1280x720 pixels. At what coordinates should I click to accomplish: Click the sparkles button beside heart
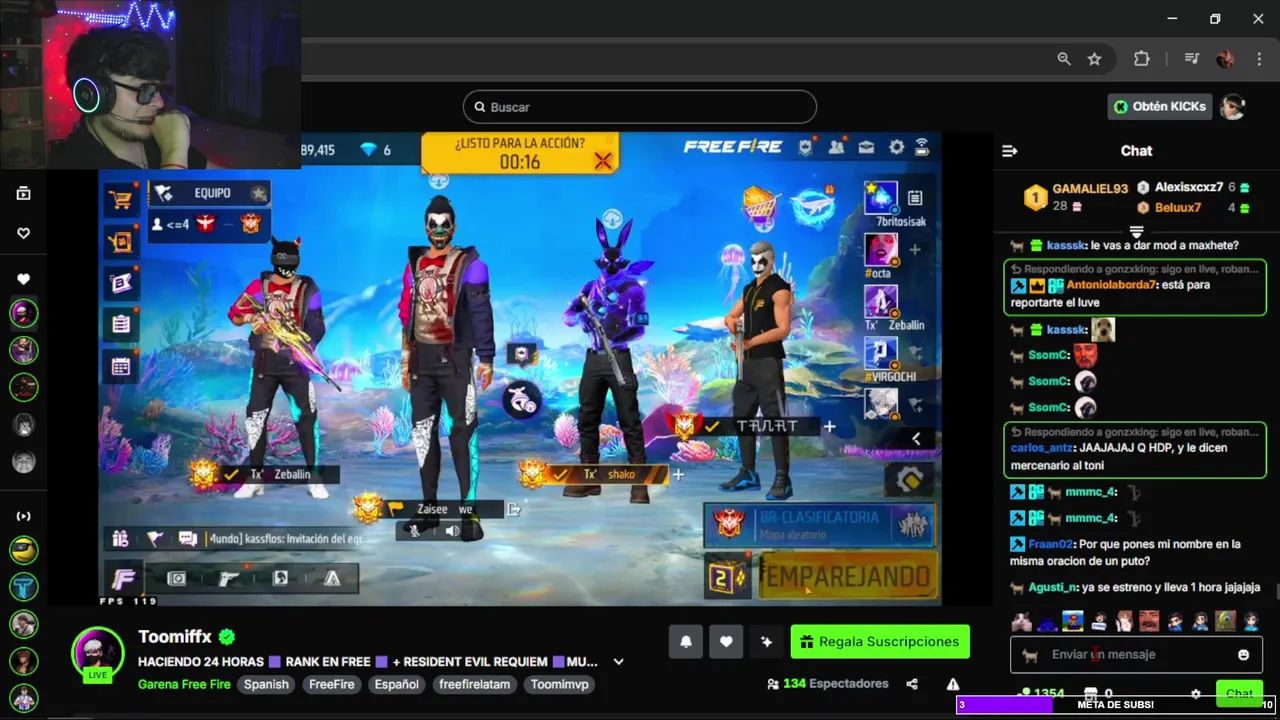coord(766,642)
